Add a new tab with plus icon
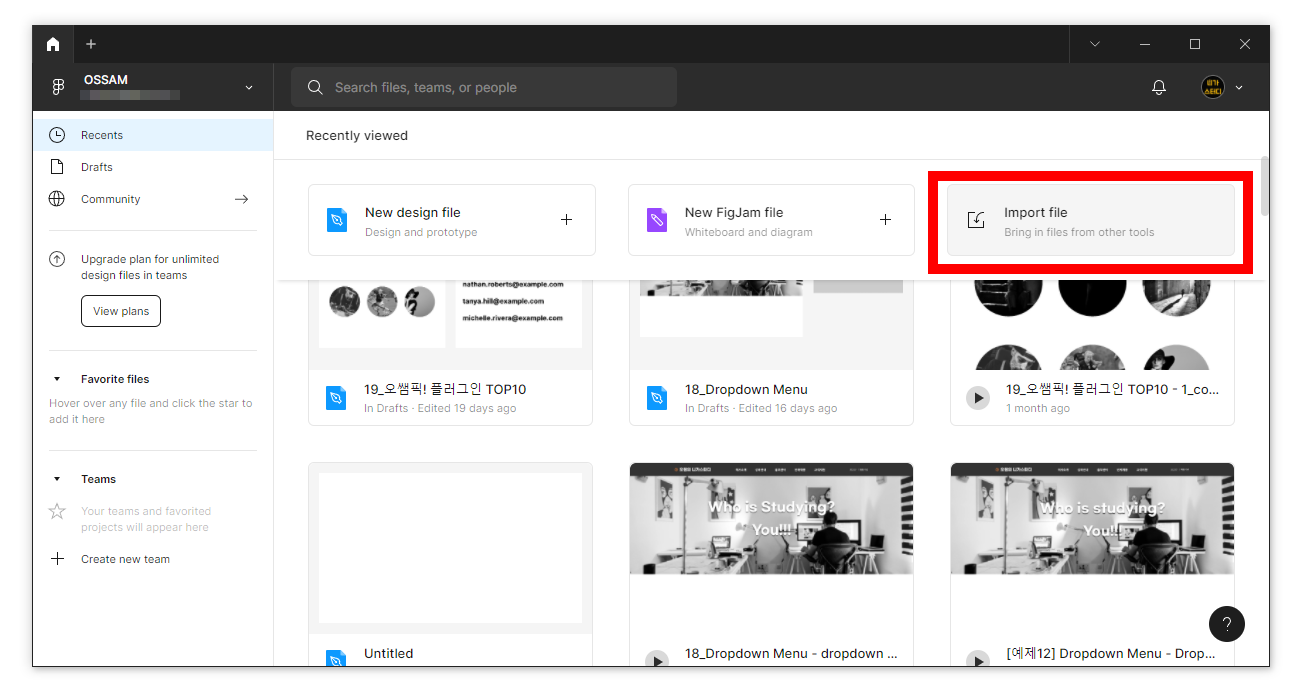The height and width of the screenshot is (696, 1302). click(x=91, y=44)
